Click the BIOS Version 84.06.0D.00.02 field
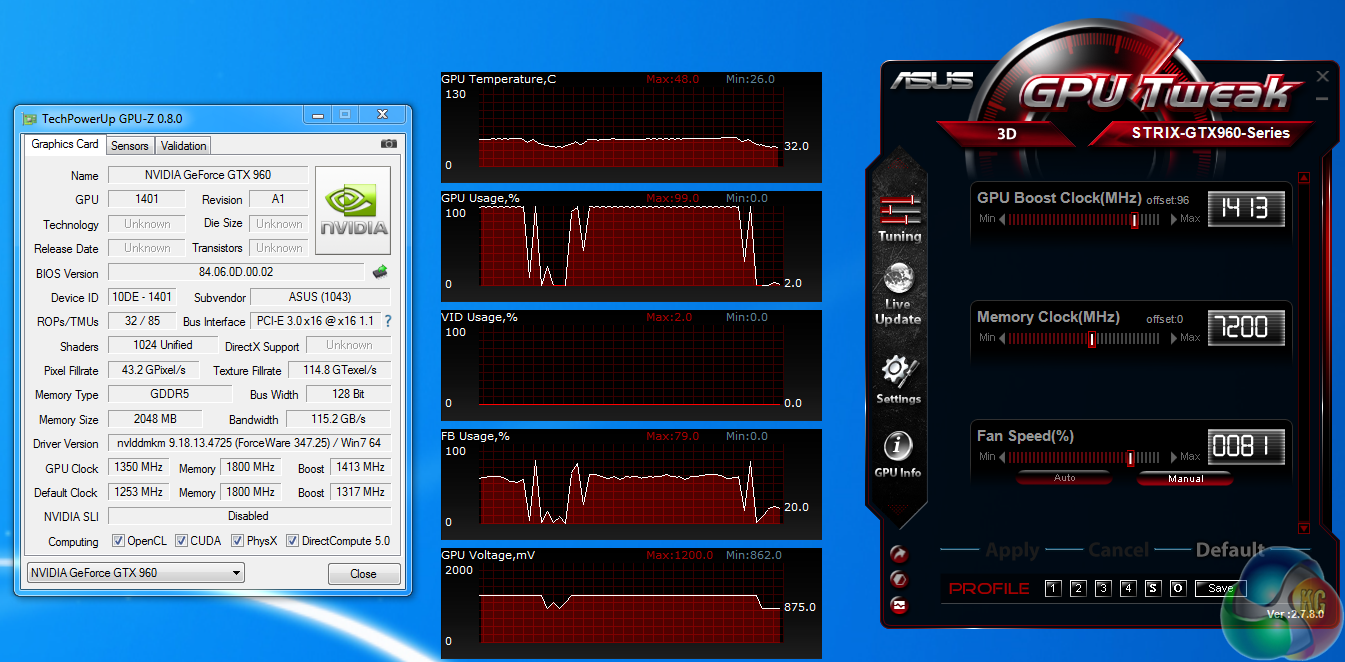Viewport: 1345px width, 662px height. 236,272
